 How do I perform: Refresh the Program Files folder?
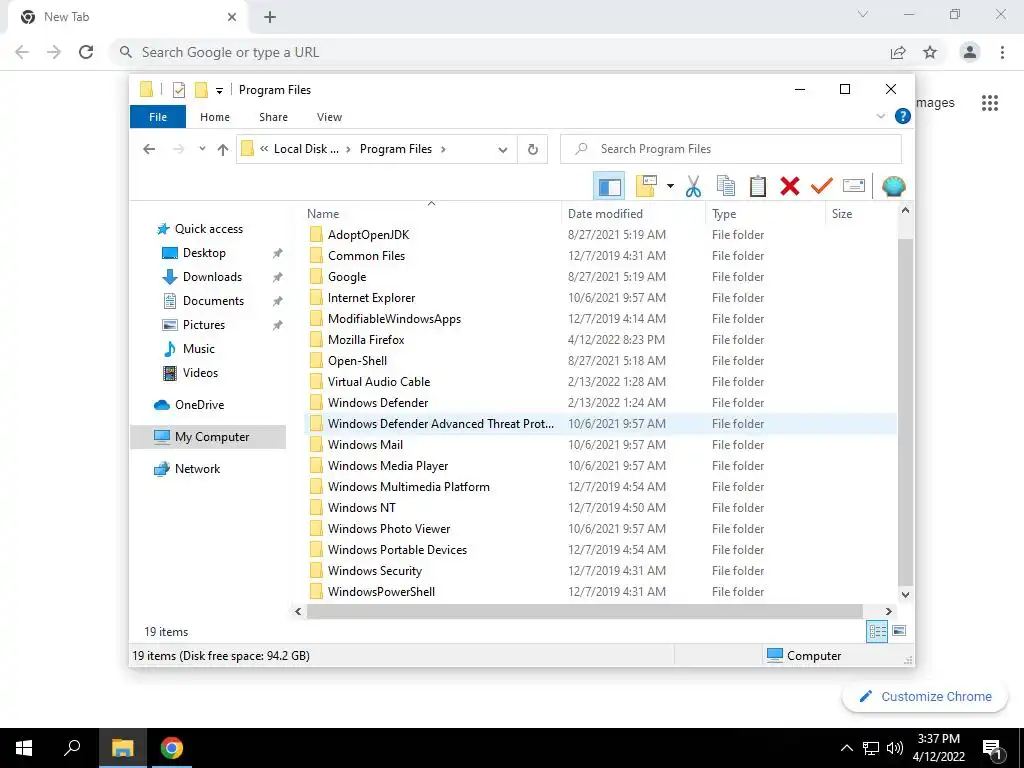tap(532, 150)
